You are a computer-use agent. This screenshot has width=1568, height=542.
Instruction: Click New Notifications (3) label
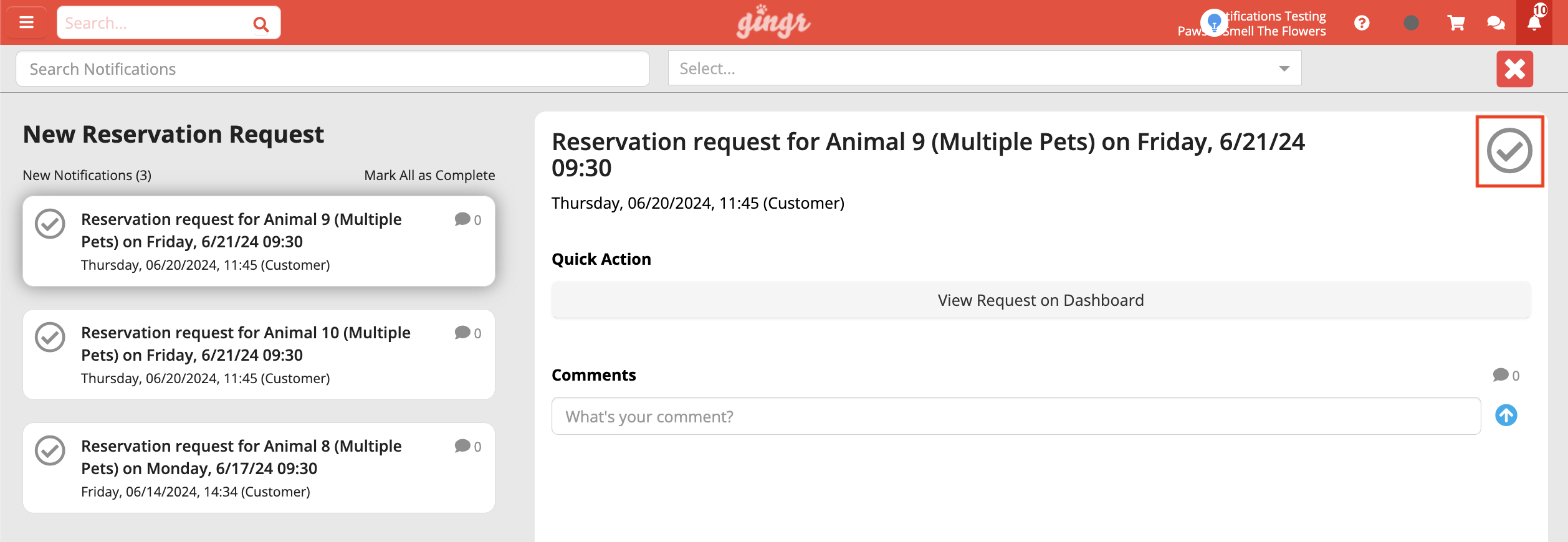[x=87, y=175]
